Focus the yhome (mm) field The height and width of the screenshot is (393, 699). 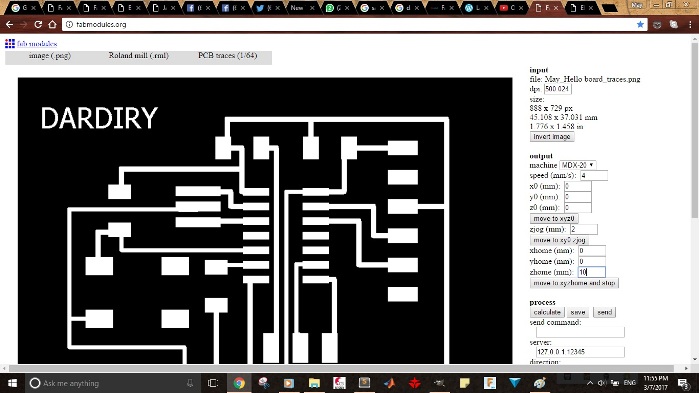click(592, 261)
